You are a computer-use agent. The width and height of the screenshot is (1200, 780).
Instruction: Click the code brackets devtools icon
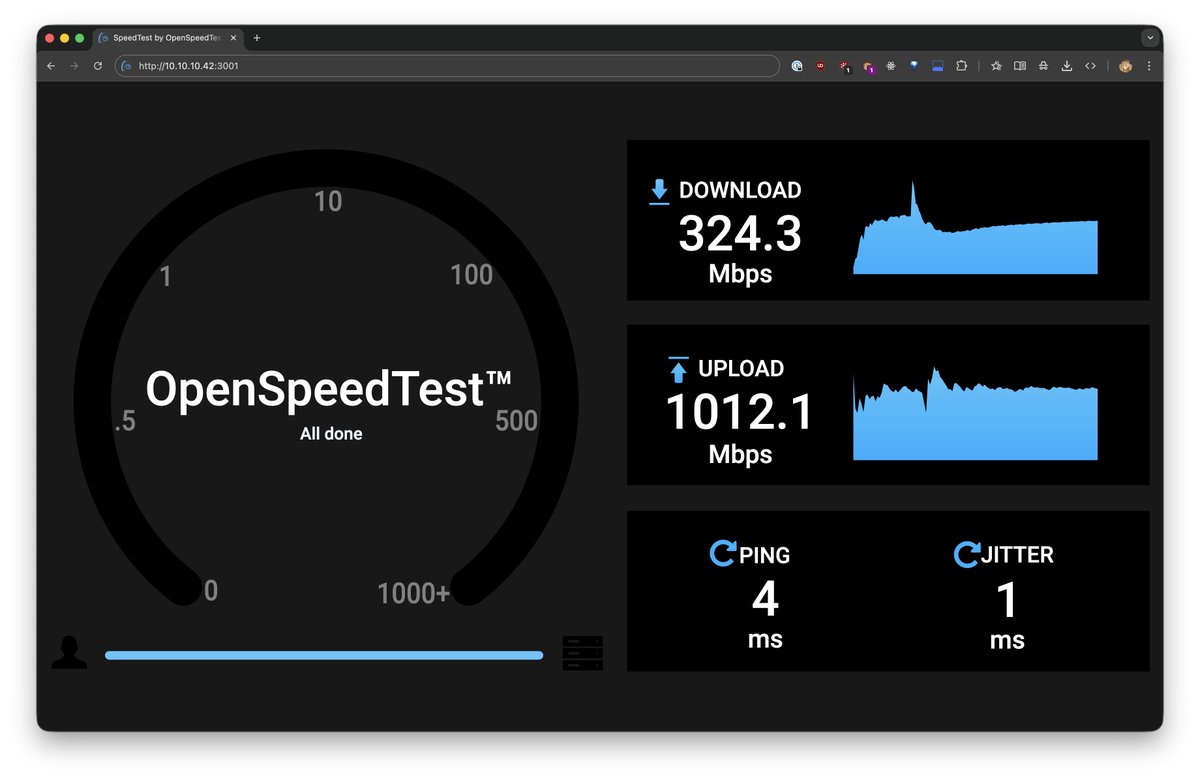point(1090,66)
